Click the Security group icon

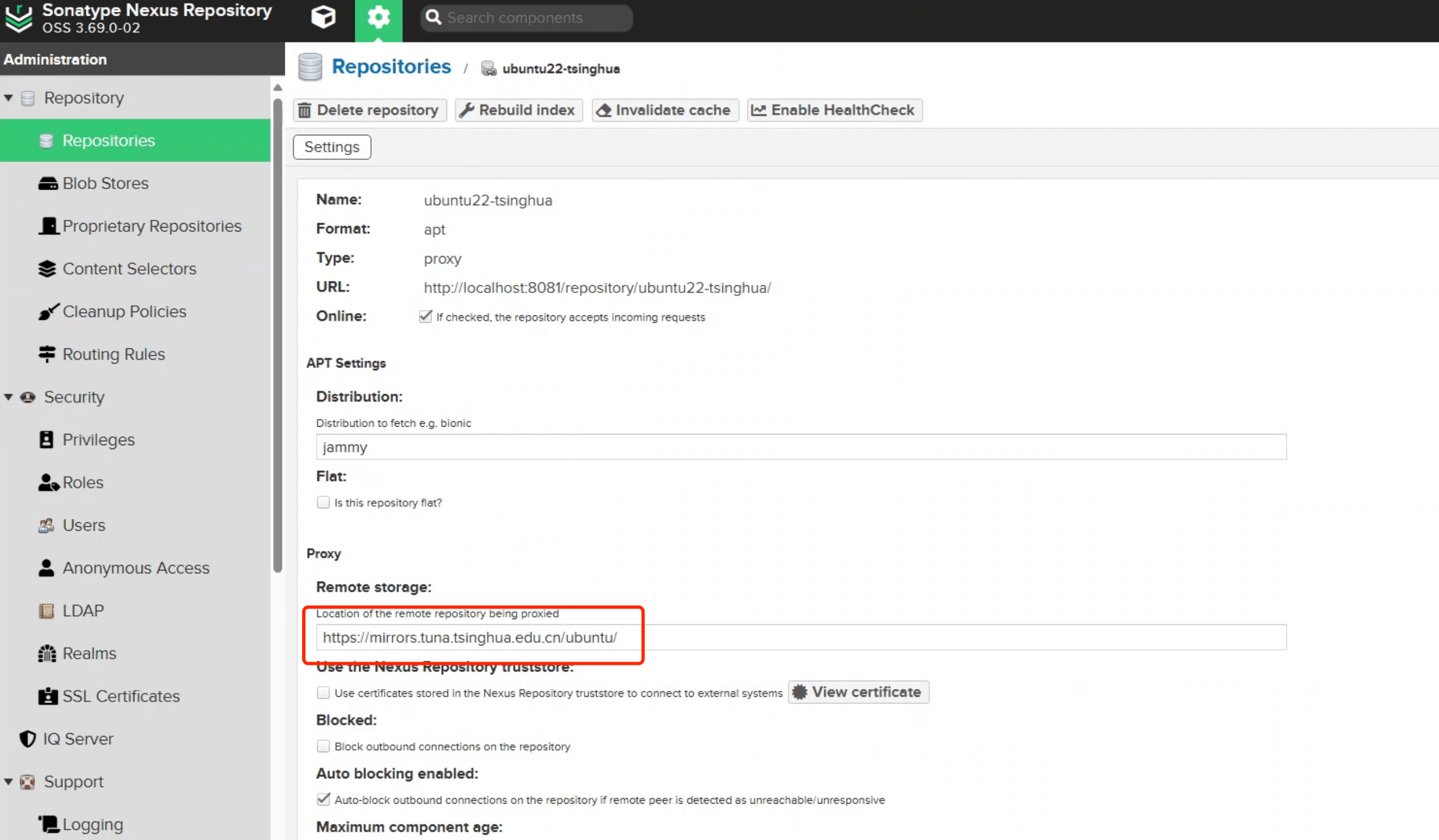click(28, 397)
